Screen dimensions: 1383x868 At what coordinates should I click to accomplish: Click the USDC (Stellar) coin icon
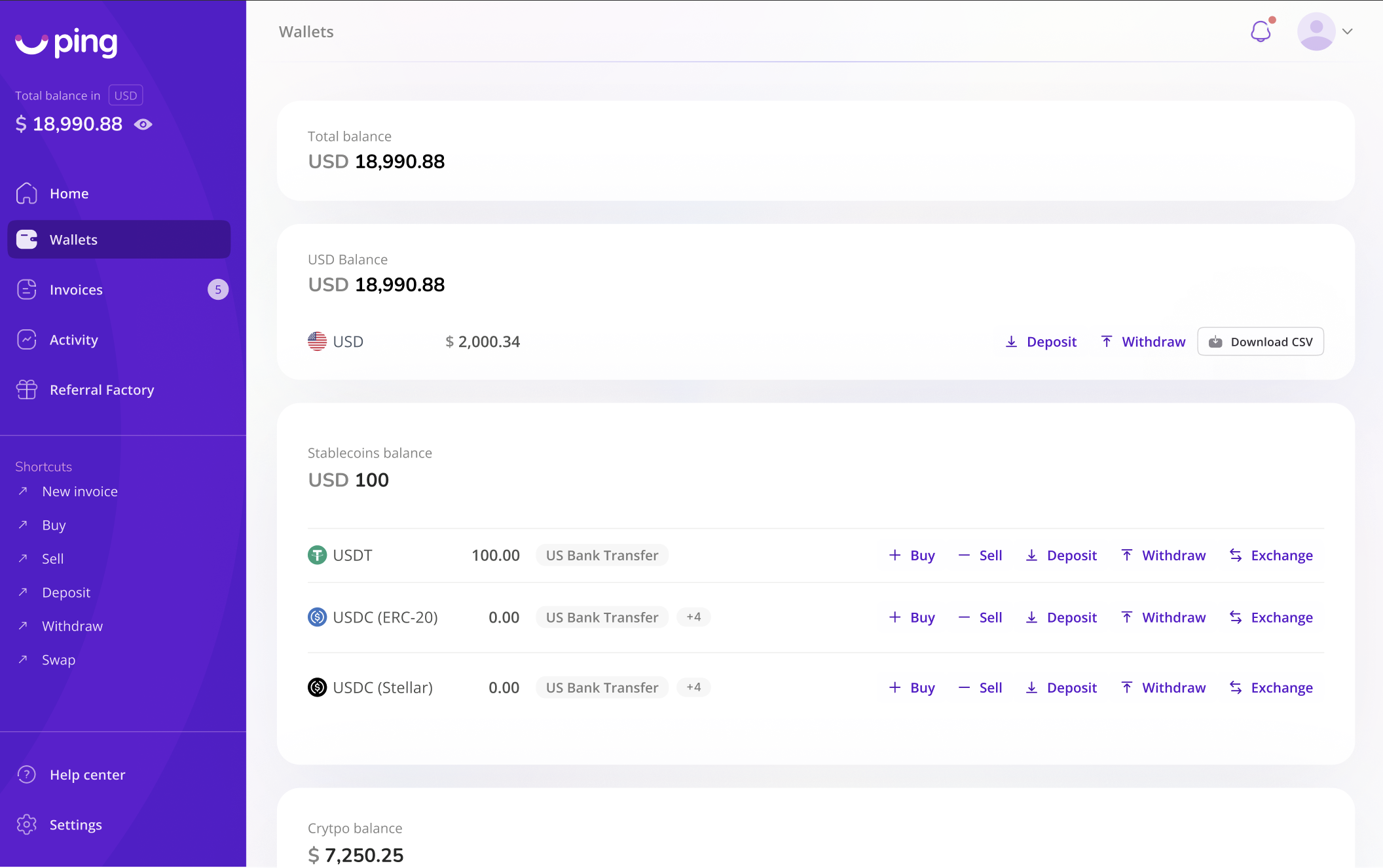pyautogui.click(x=317, y=687)
